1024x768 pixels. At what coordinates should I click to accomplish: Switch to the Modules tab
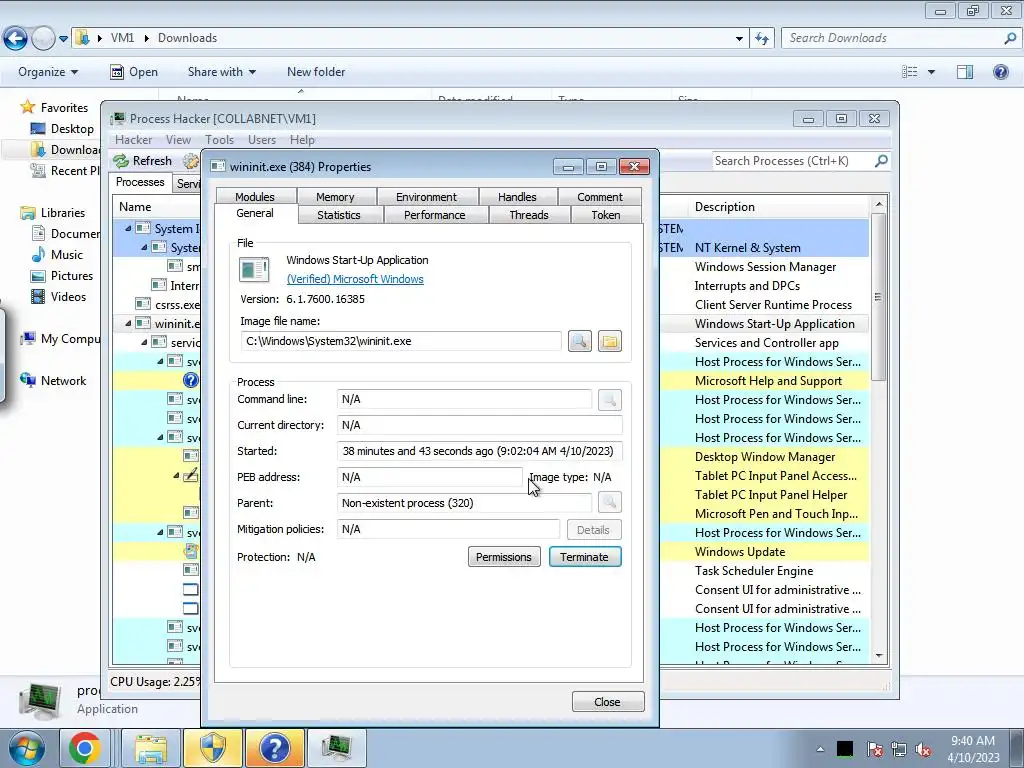click(x=255, y=197)
